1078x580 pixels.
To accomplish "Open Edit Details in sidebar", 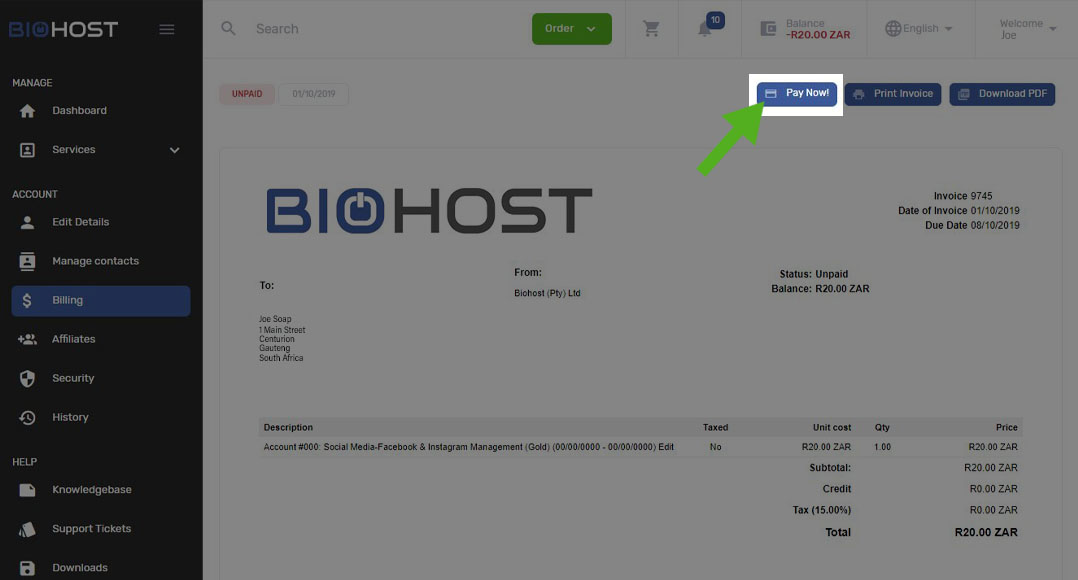I will click(x=80, y=222).
